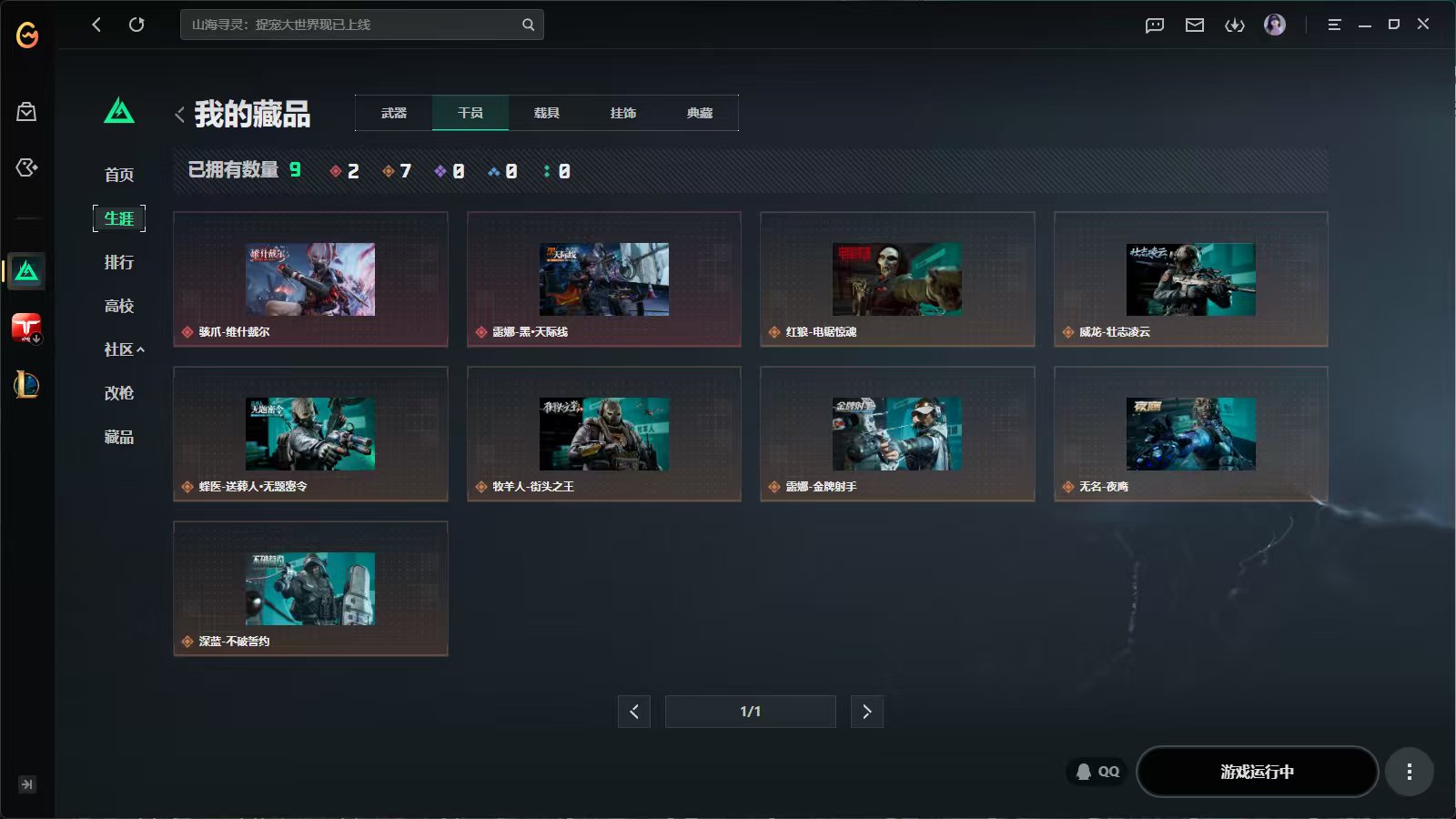
Task: Click the refresh icon in top bar
Action: (136, 25)
